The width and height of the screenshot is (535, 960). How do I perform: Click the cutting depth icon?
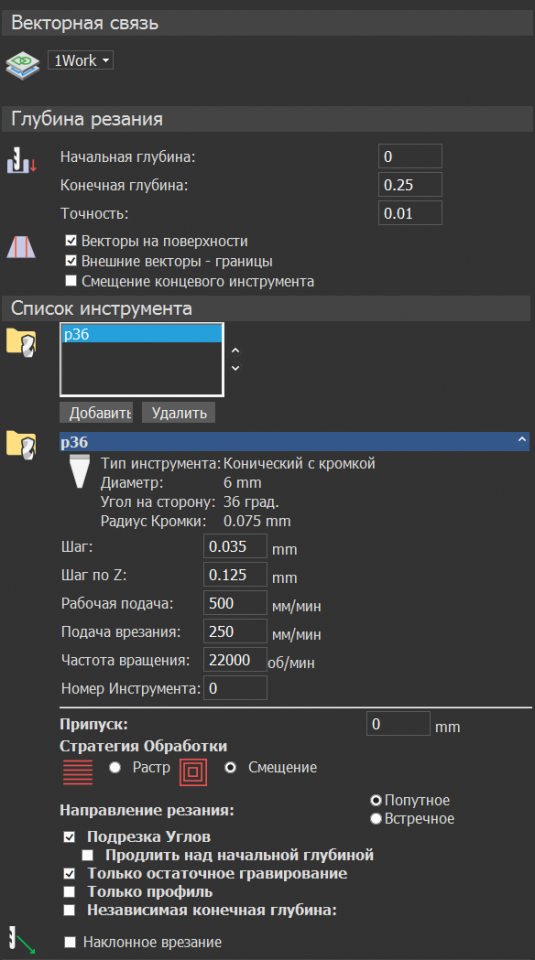22,160
